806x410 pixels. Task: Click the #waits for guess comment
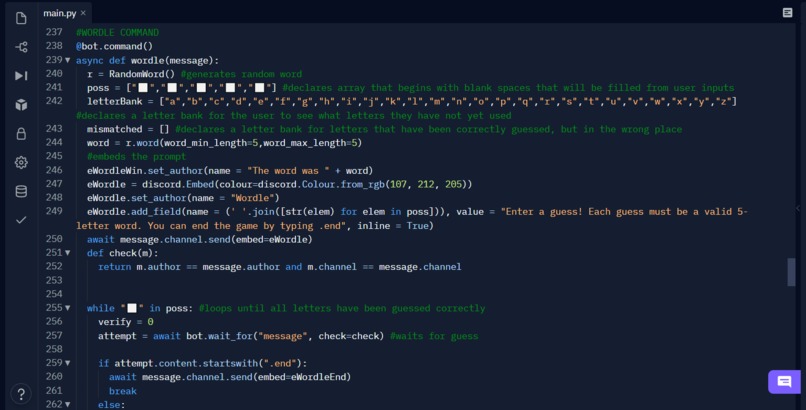[434, 336]
